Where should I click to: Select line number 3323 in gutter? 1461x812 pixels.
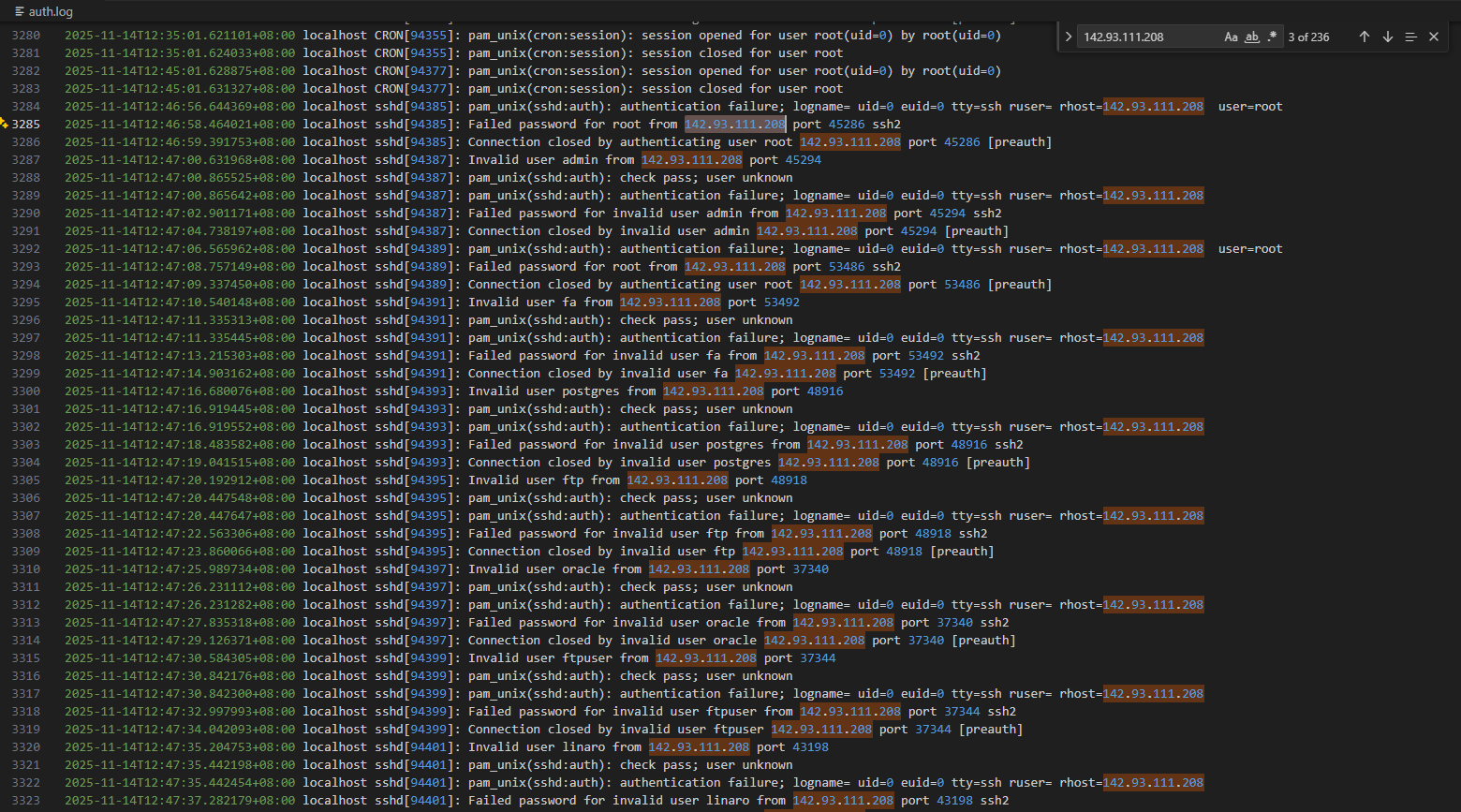pos(26,800)
